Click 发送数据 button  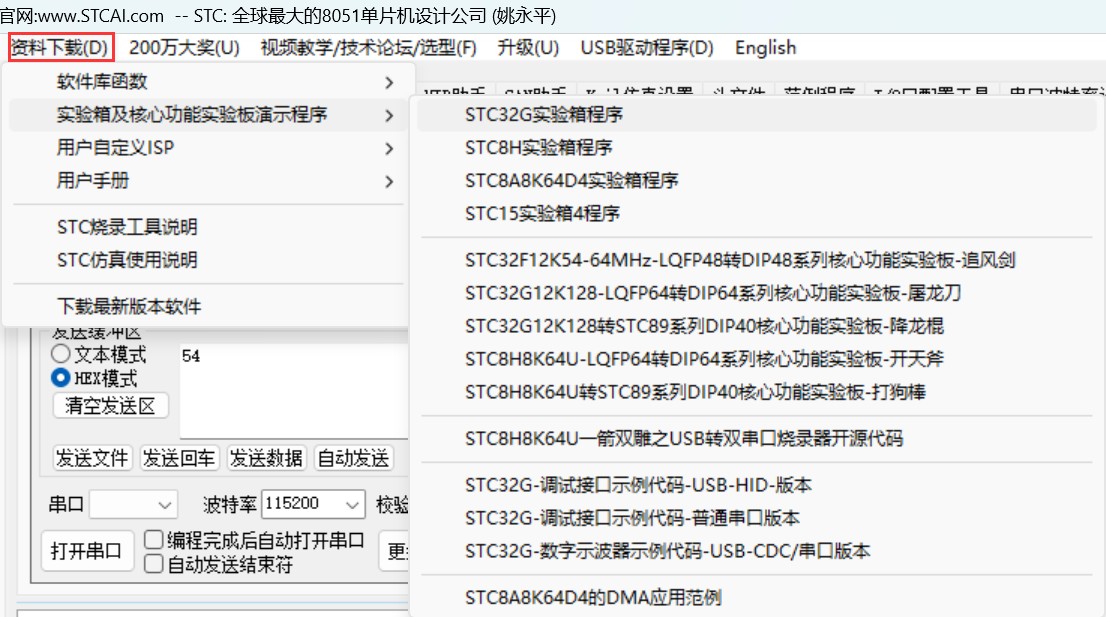[266, 458]
